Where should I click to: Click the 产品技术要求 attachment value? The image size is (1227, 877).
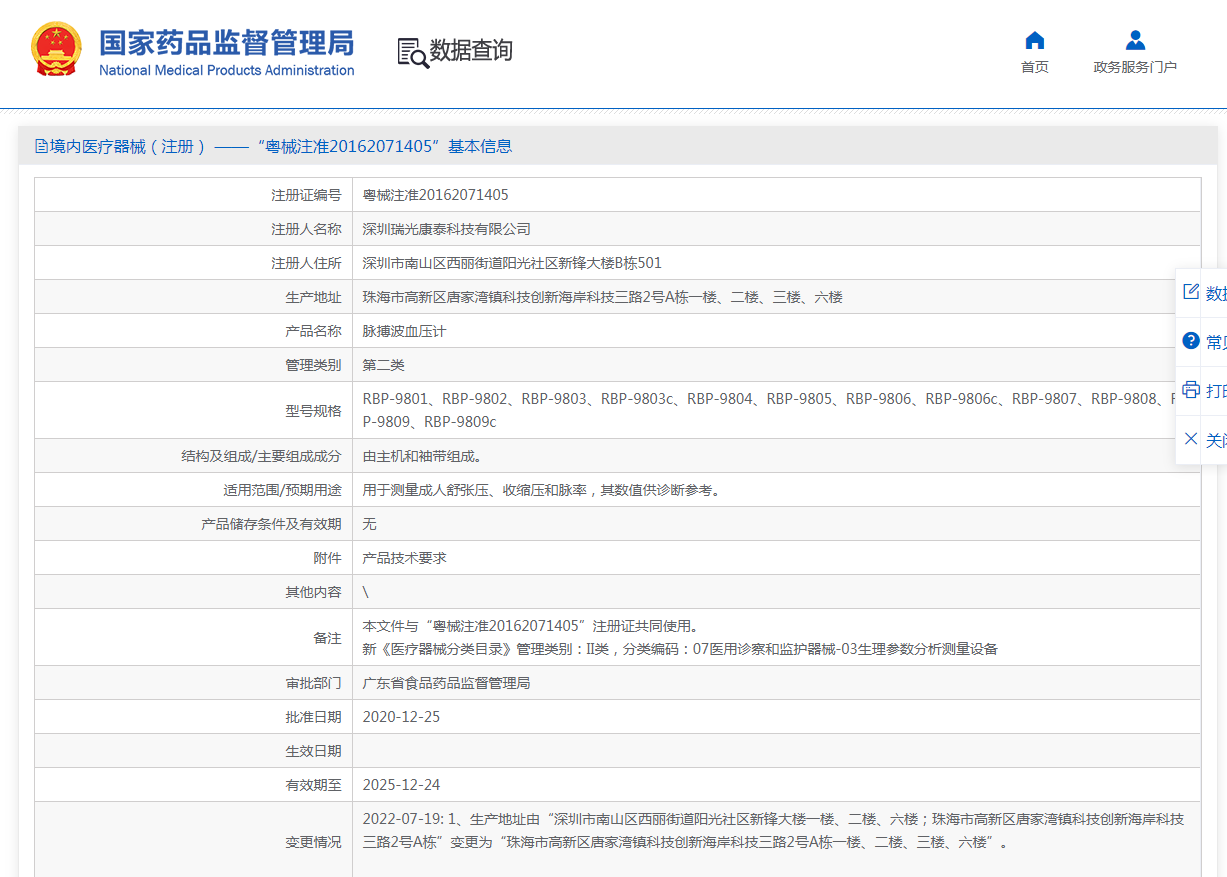click(x=404, y=558)
